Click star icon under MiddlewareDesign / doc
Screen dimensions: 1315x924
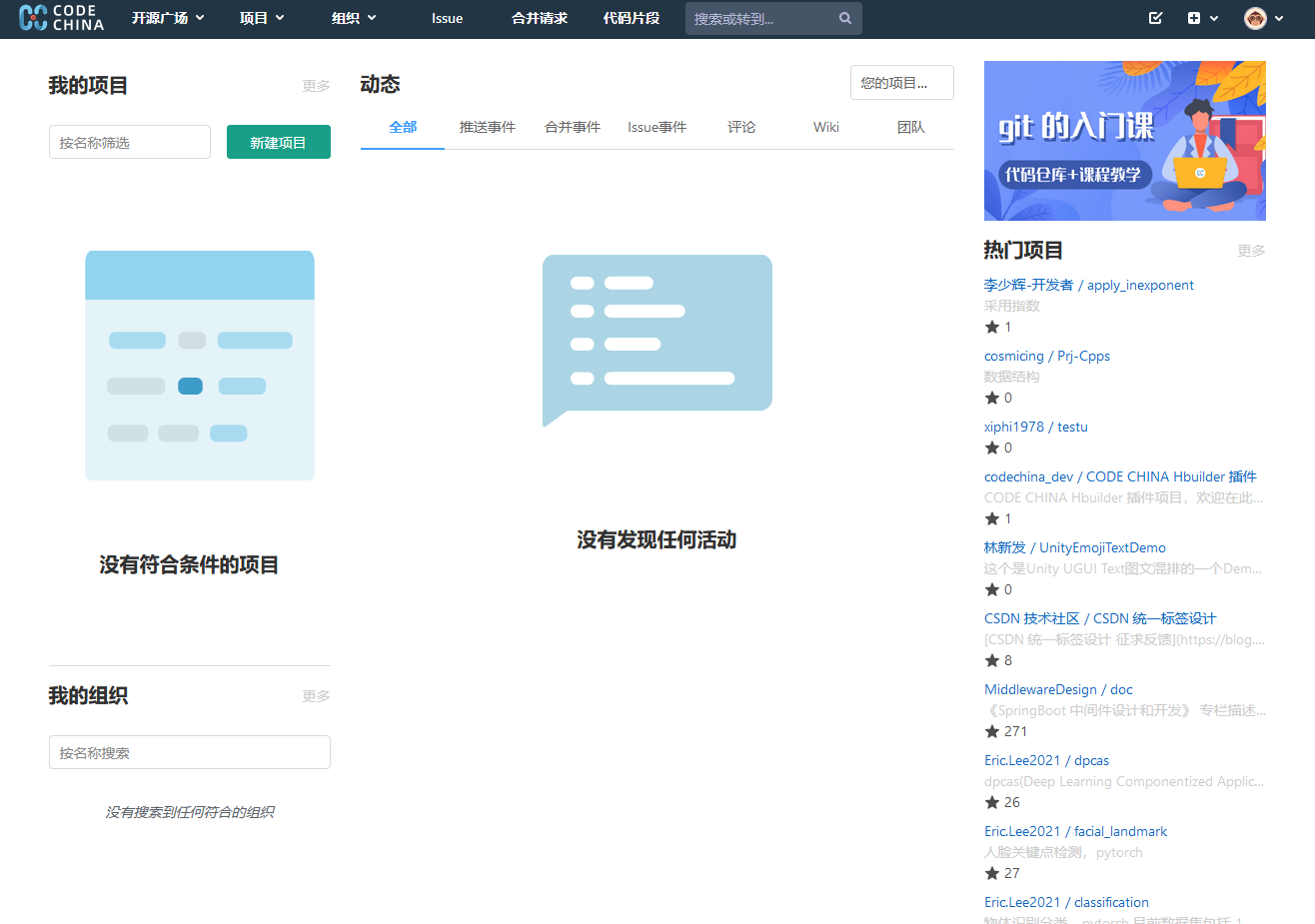pos(992,732)
